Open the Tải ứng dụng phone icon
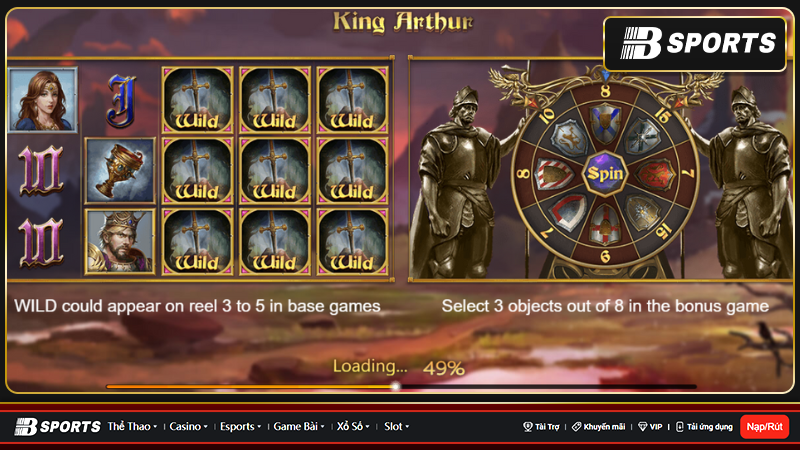800x450 pixels. (x=680, y=427)
